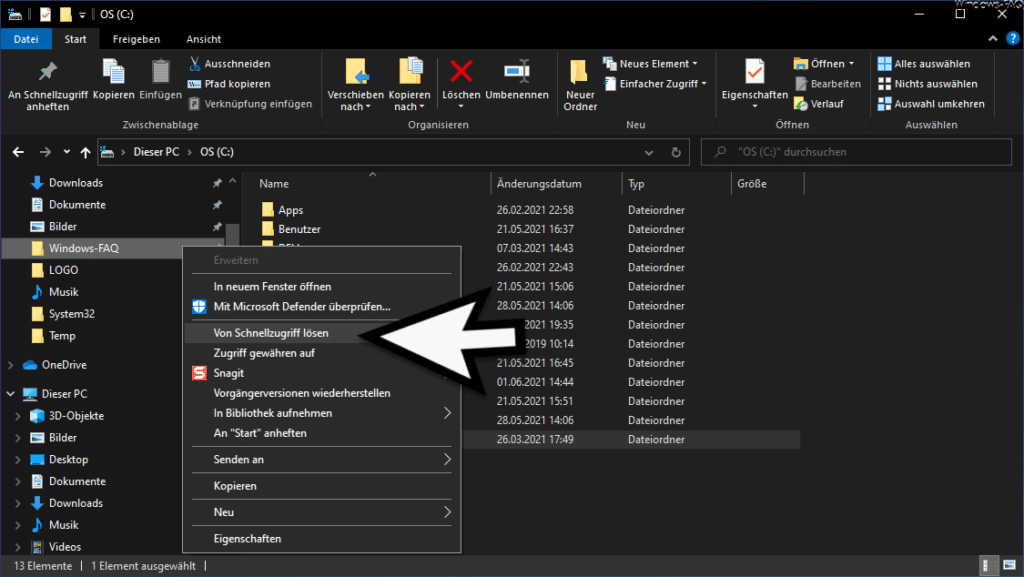The width and height of the screenshot is (1024, 577).
Task: Switch to details view icon in status bar
Action: [989, 565]
